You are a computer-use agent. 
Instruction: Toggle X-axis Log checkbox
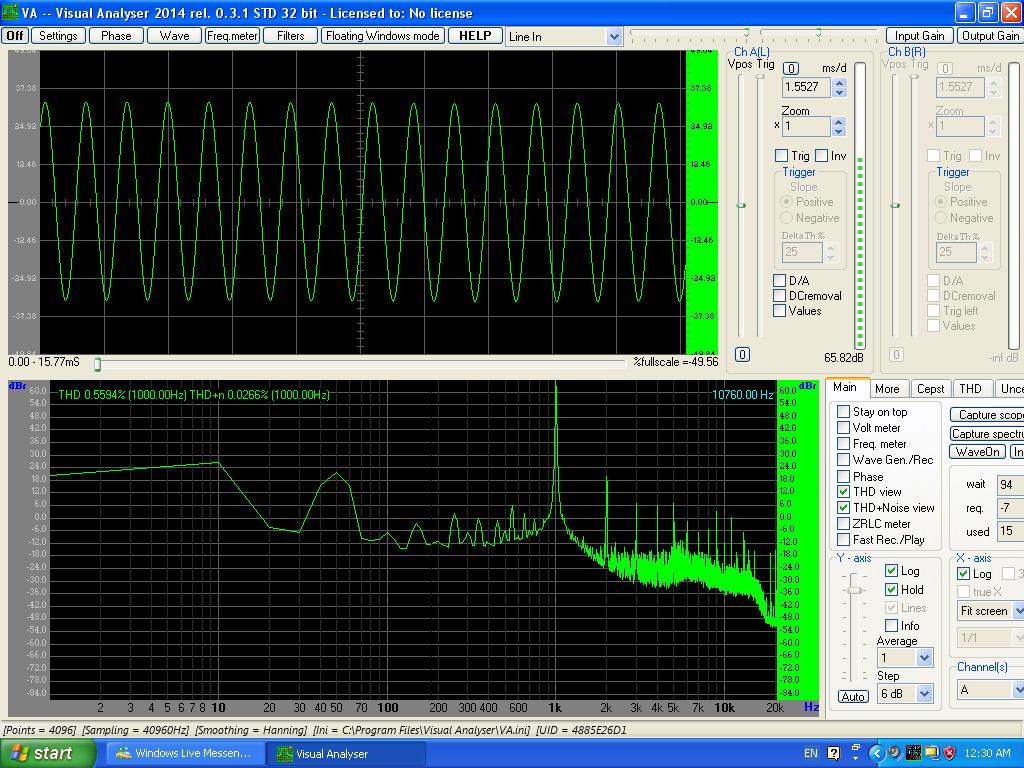click(x=963, y=573)
